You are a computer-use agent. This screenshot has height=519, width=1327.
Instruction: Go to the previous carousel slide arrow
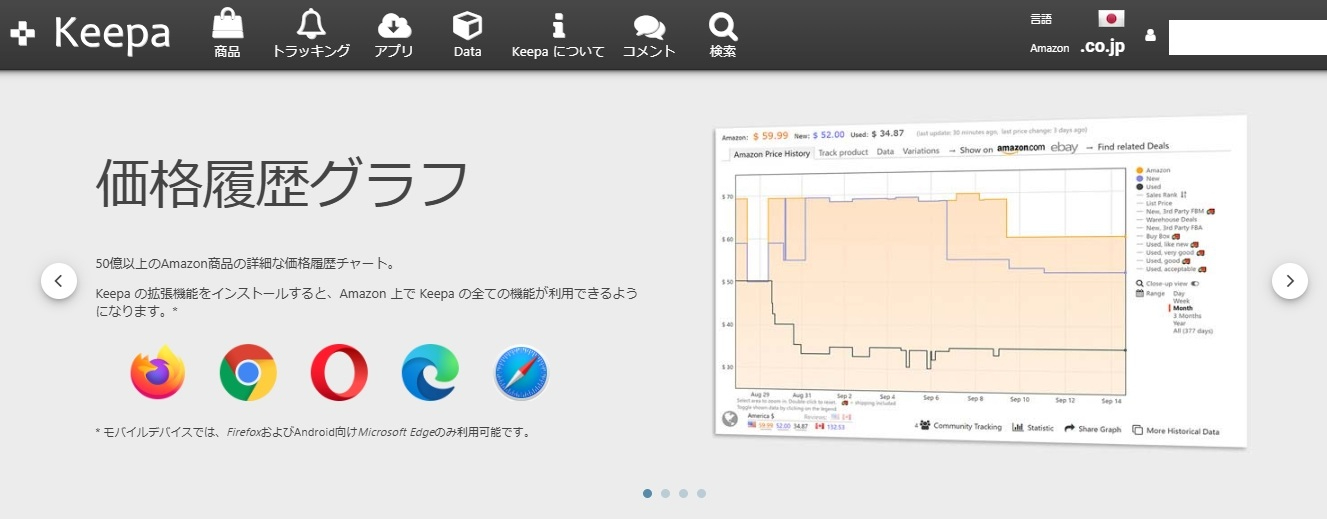(x=59, y=281)
